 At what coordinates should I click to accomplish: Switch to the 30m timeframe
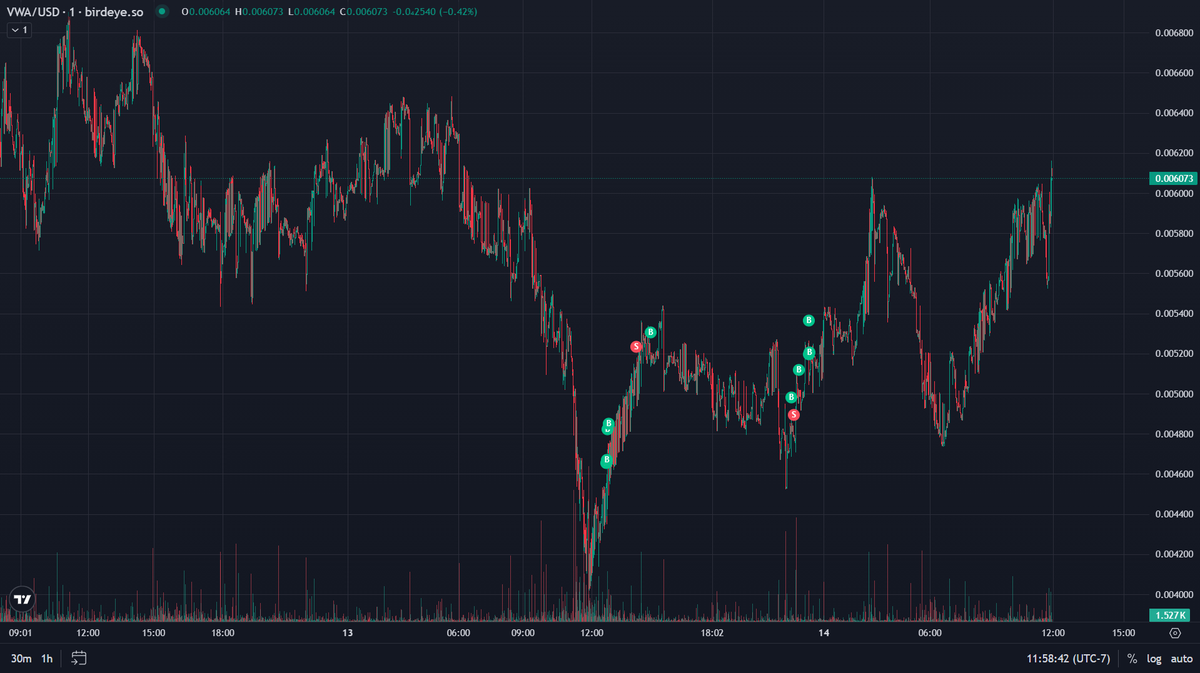pyautogui.click(x=20, y=658)
